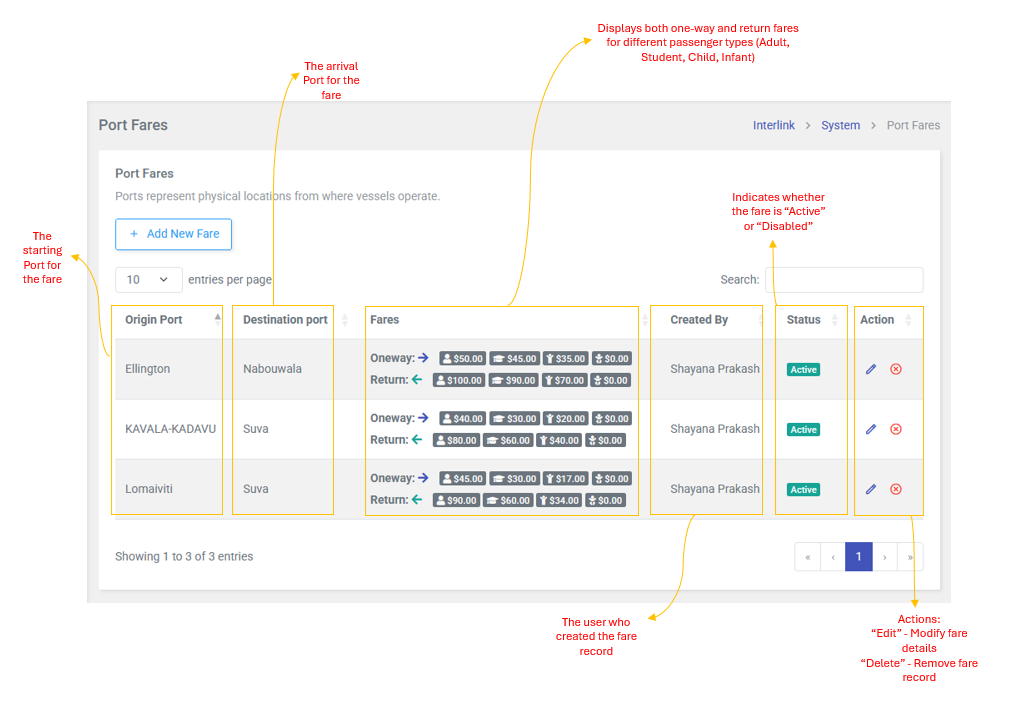
Task: Click the Add New Fare button
Action: (174, 234)
